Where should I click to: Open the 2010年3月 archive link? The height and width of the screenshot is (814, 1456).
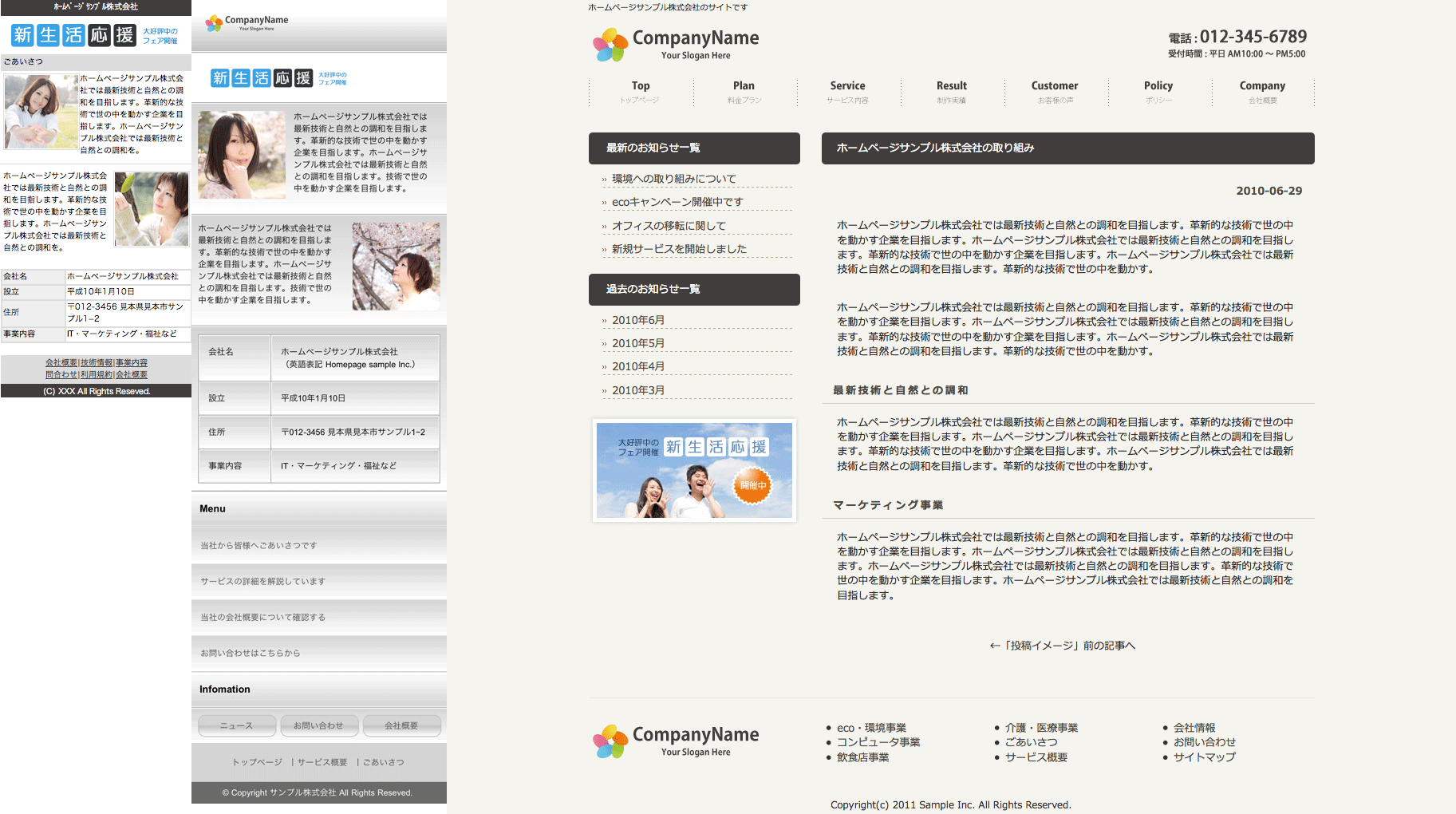click(638, 390)
